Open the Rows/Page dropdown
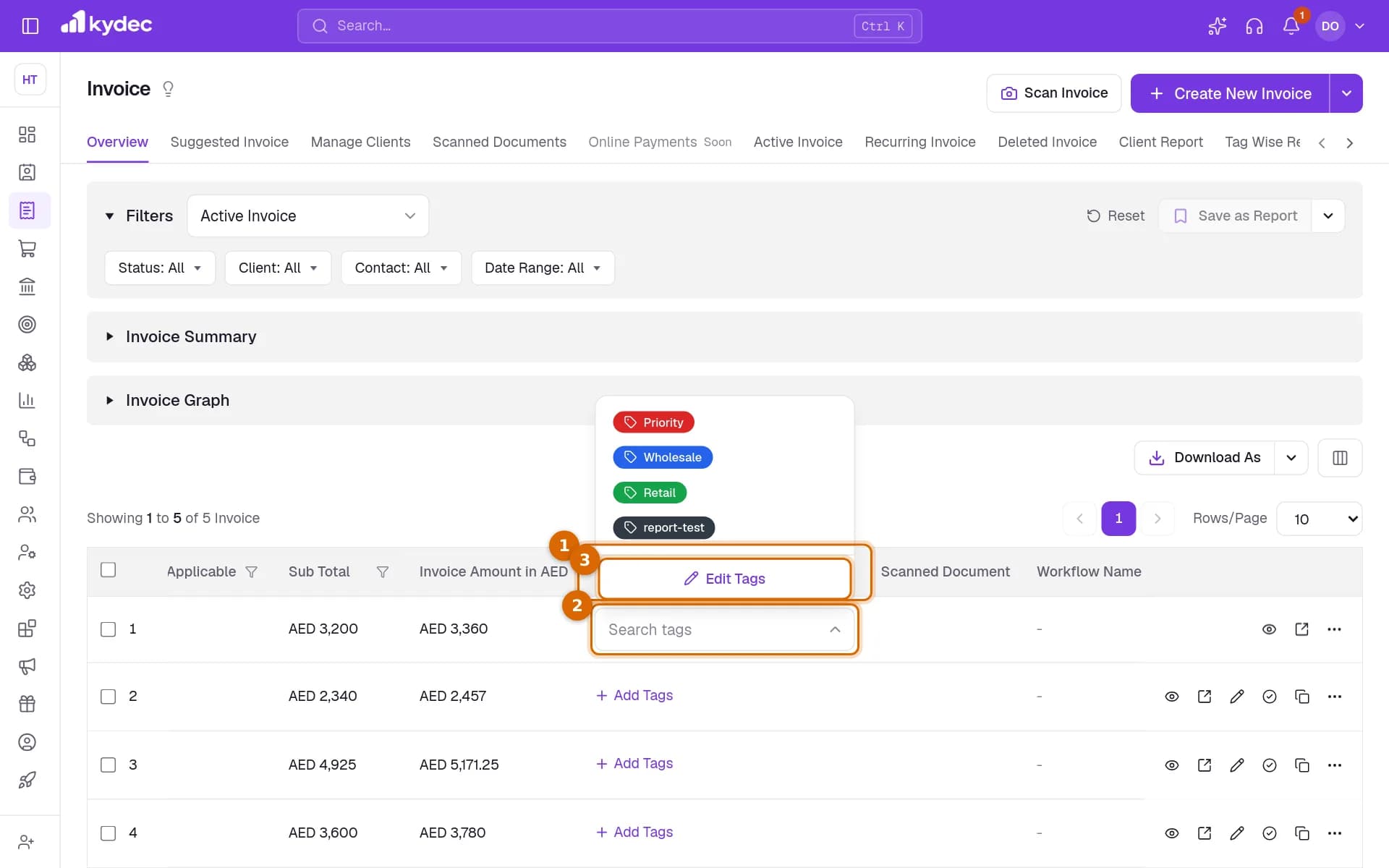Screen dimensions: 1389x868 [1320, 519]
